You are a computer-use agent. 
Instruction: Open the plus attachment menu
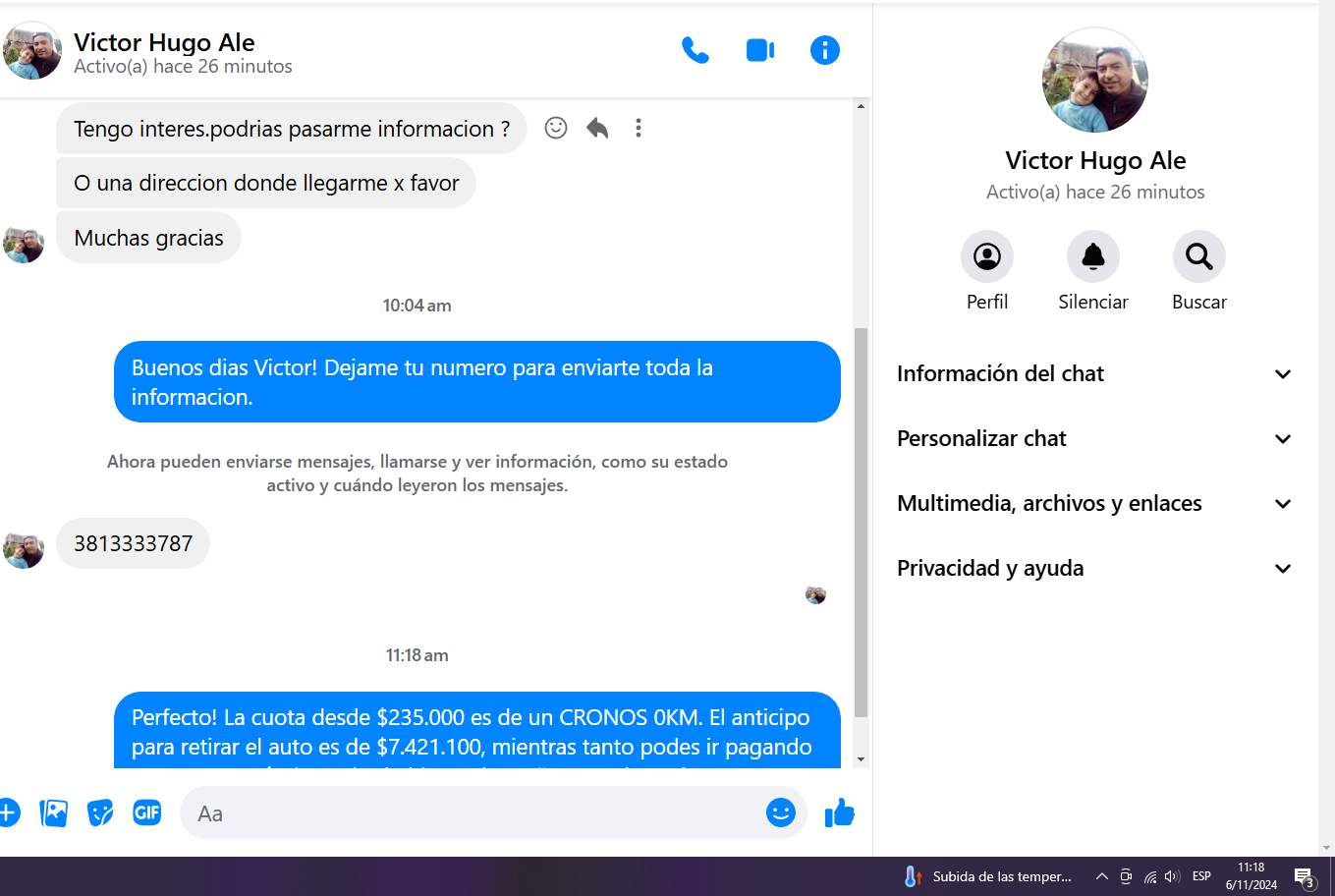[8, 812]
